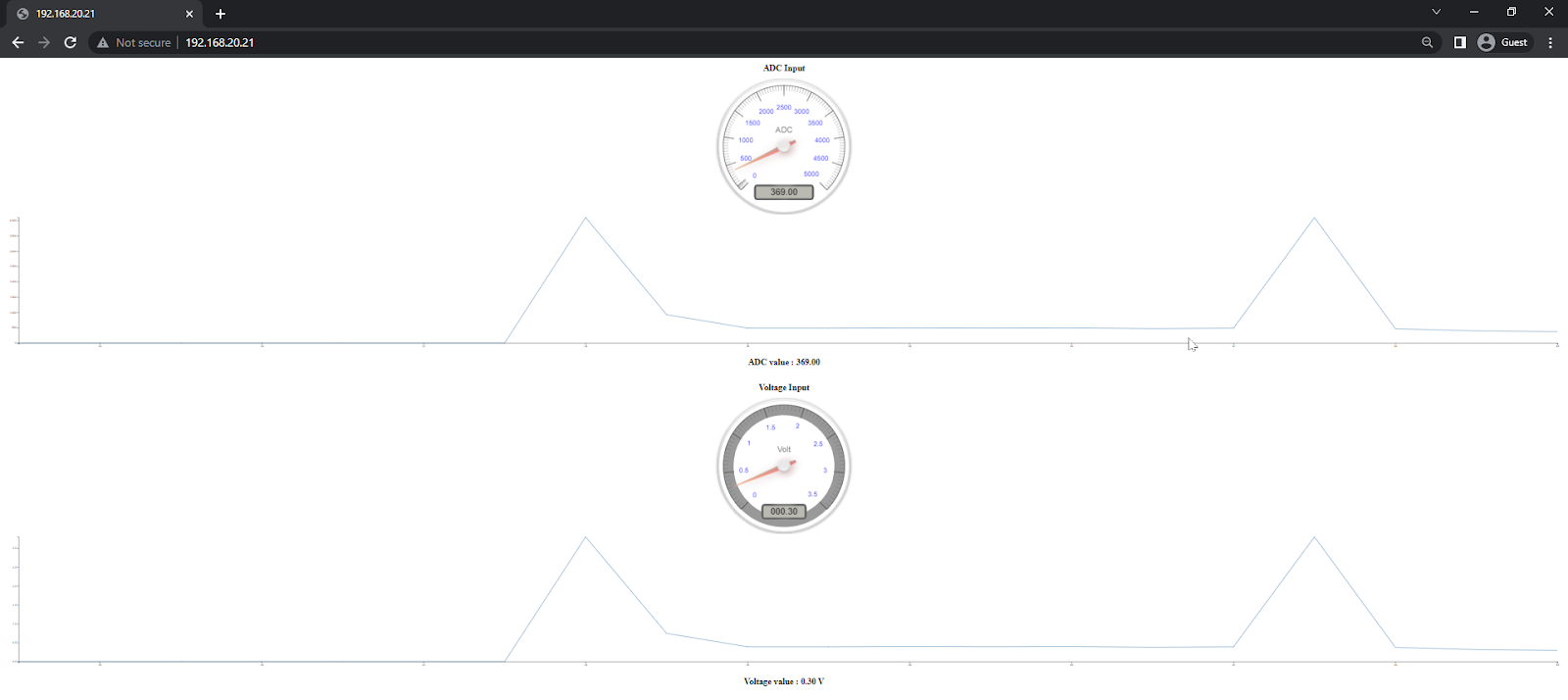
Task: Click the second peak in Voltage chart
Action: 1314,537
